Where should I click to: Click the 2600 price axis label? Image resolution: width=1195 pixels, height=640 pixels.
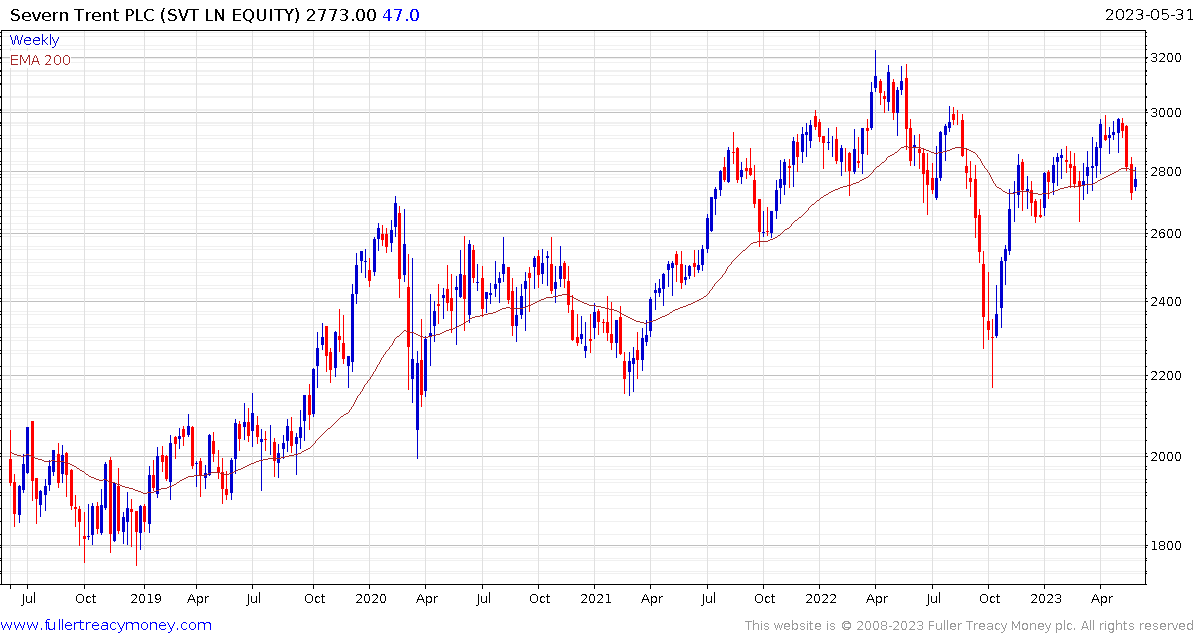1165,233
